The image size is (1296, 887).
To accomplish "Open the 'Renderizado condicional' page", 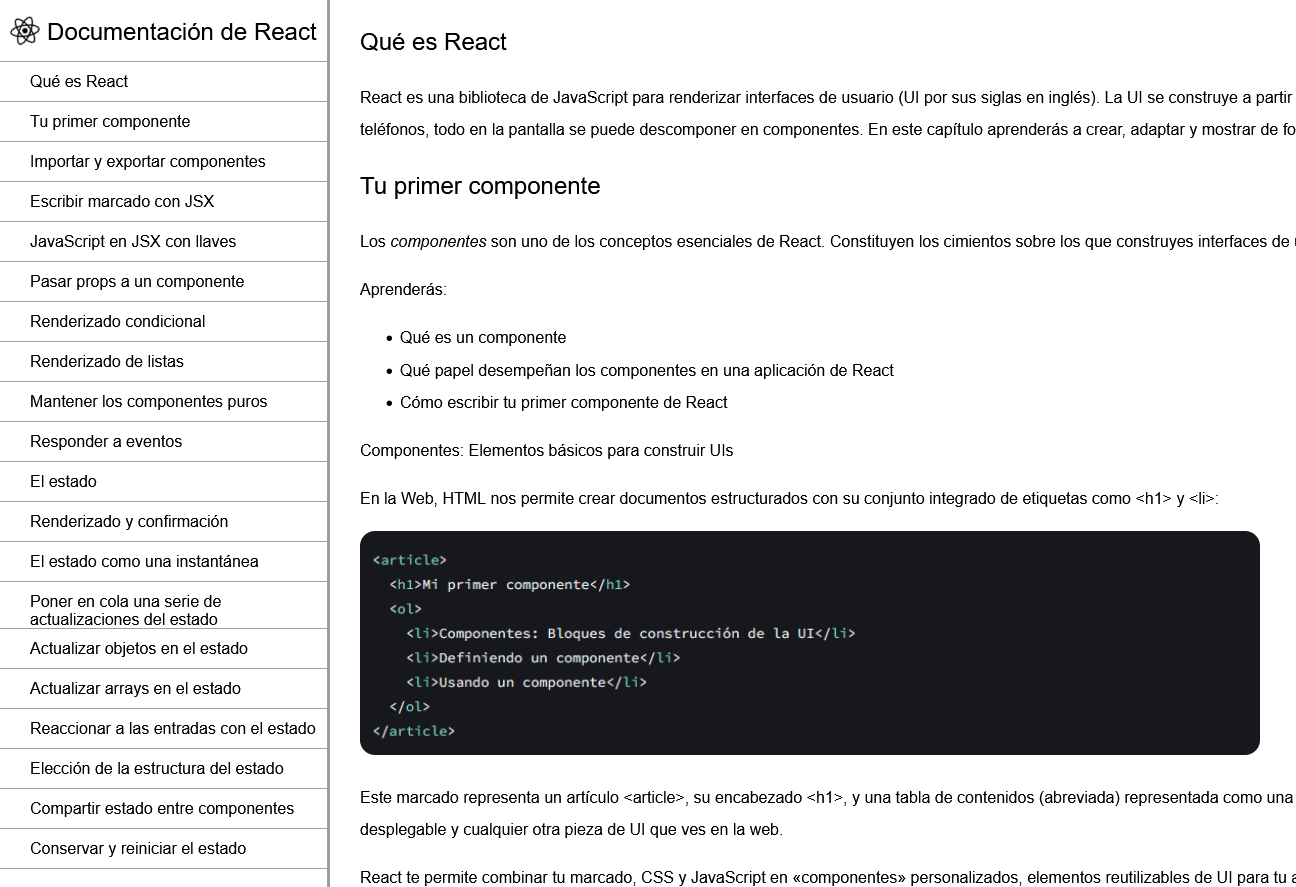I will click(x=117, y=321).
